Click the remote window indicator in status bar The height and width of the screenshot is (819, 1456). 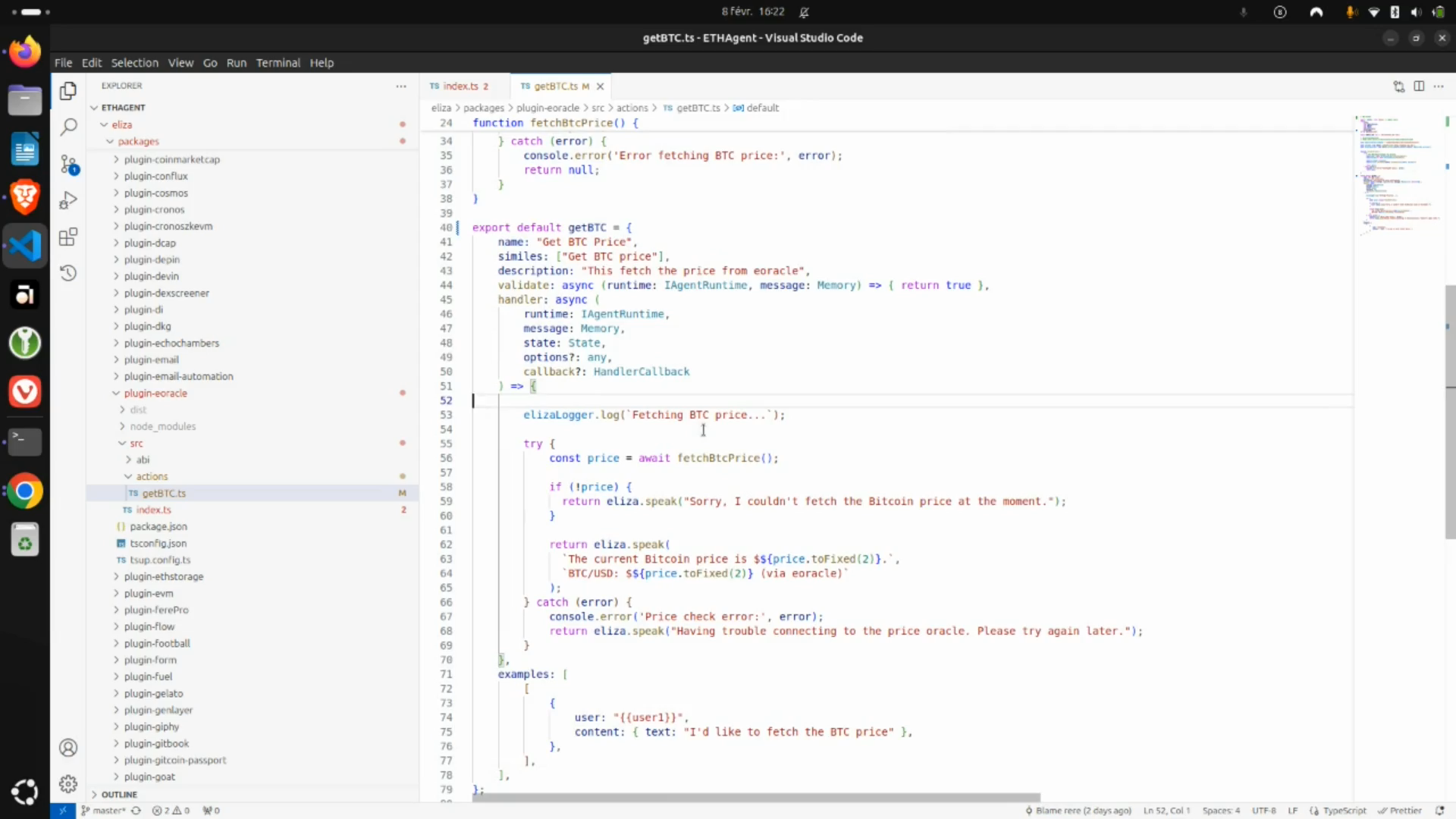(63, 811)
